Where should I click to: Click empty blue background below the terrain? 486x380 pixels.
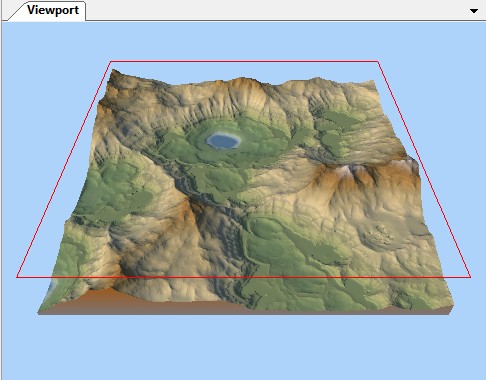[243, 347]
